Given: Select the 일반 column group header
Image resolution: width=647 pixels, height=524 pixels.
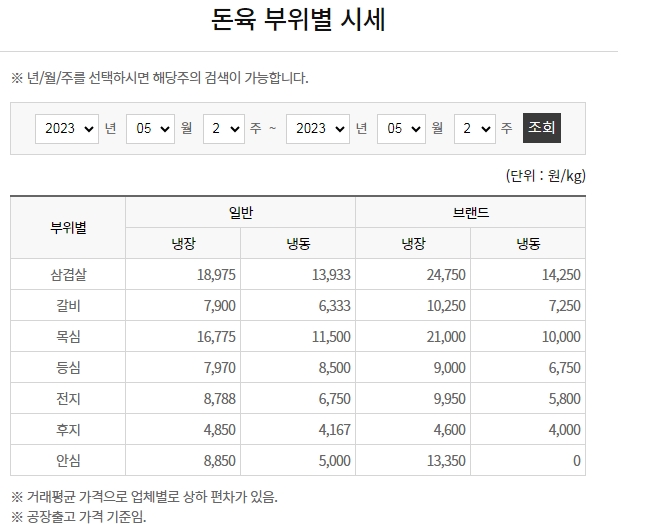Looking at the screenshot, I should 240,213.
